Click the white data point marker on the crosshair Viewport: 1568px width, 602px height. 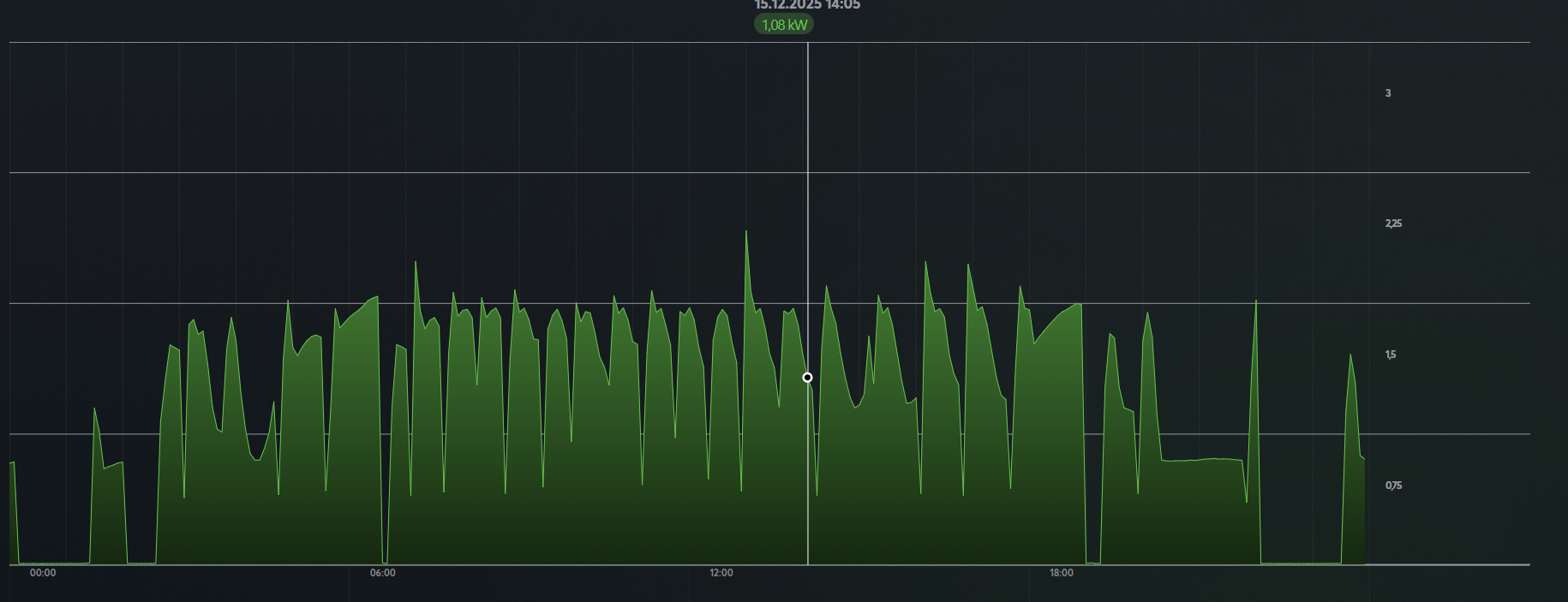pyautogui.click(x=807, y=378)
